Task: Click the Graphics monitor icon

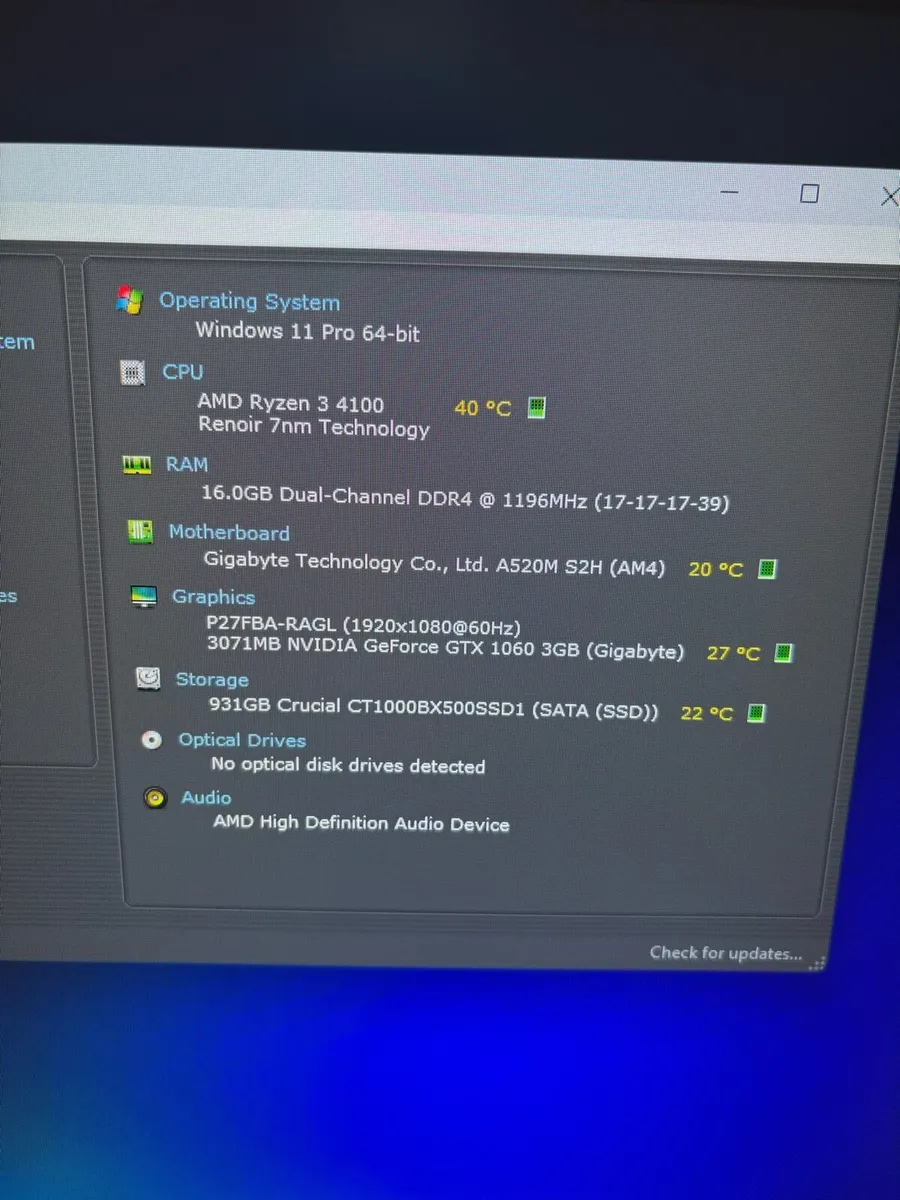Action: pos(144,597)
